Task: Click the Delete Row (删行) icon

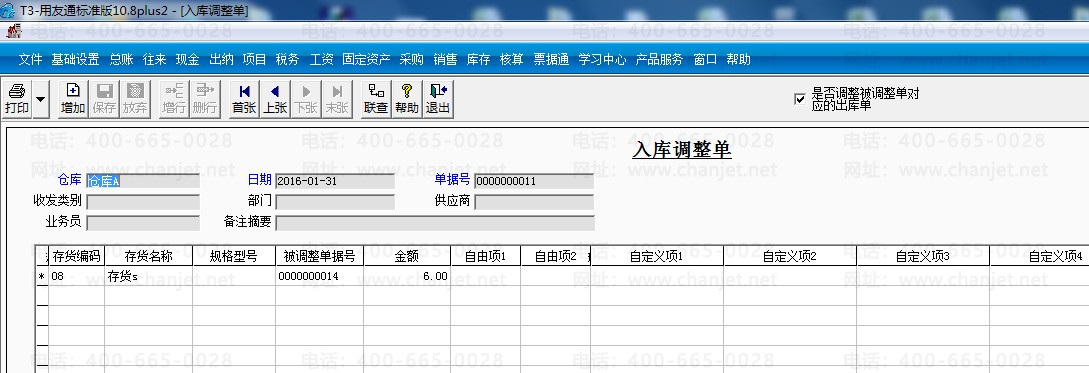Action: (204, 99)
